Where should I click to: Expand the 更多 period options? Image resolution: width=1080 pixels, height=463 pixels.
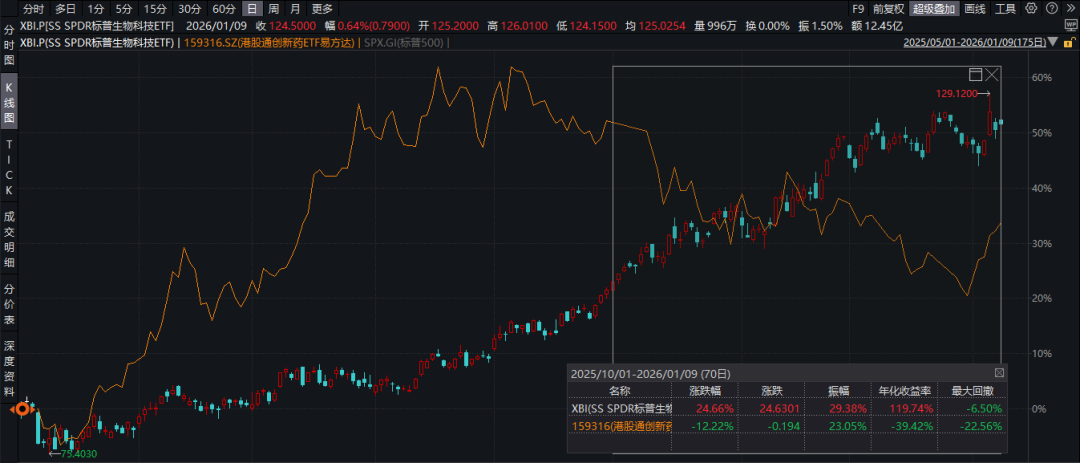tap(322, 9)
